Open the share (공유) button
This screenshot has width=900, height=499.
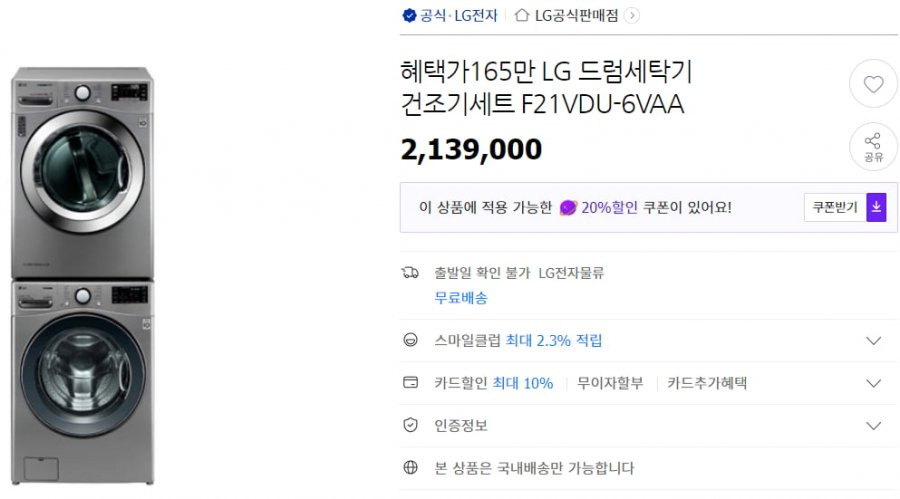pos(873,147)
